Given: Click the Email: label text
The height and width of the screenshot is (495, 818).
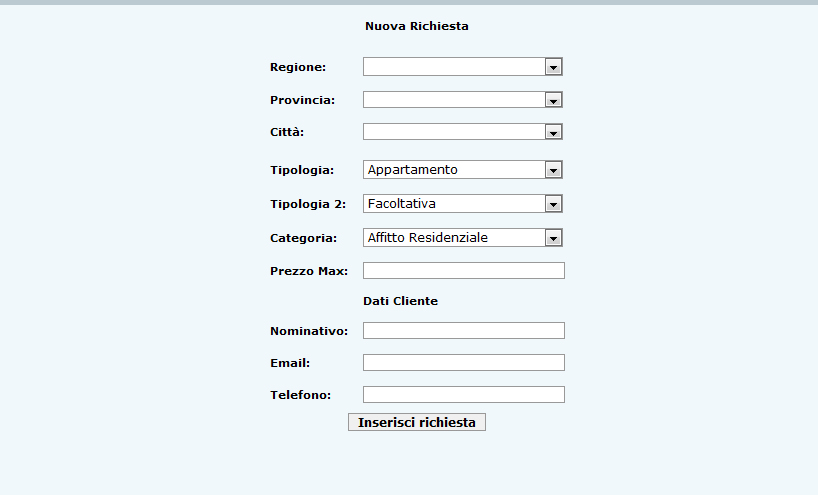Looking at the screenshot, I should tap(290, 363).
